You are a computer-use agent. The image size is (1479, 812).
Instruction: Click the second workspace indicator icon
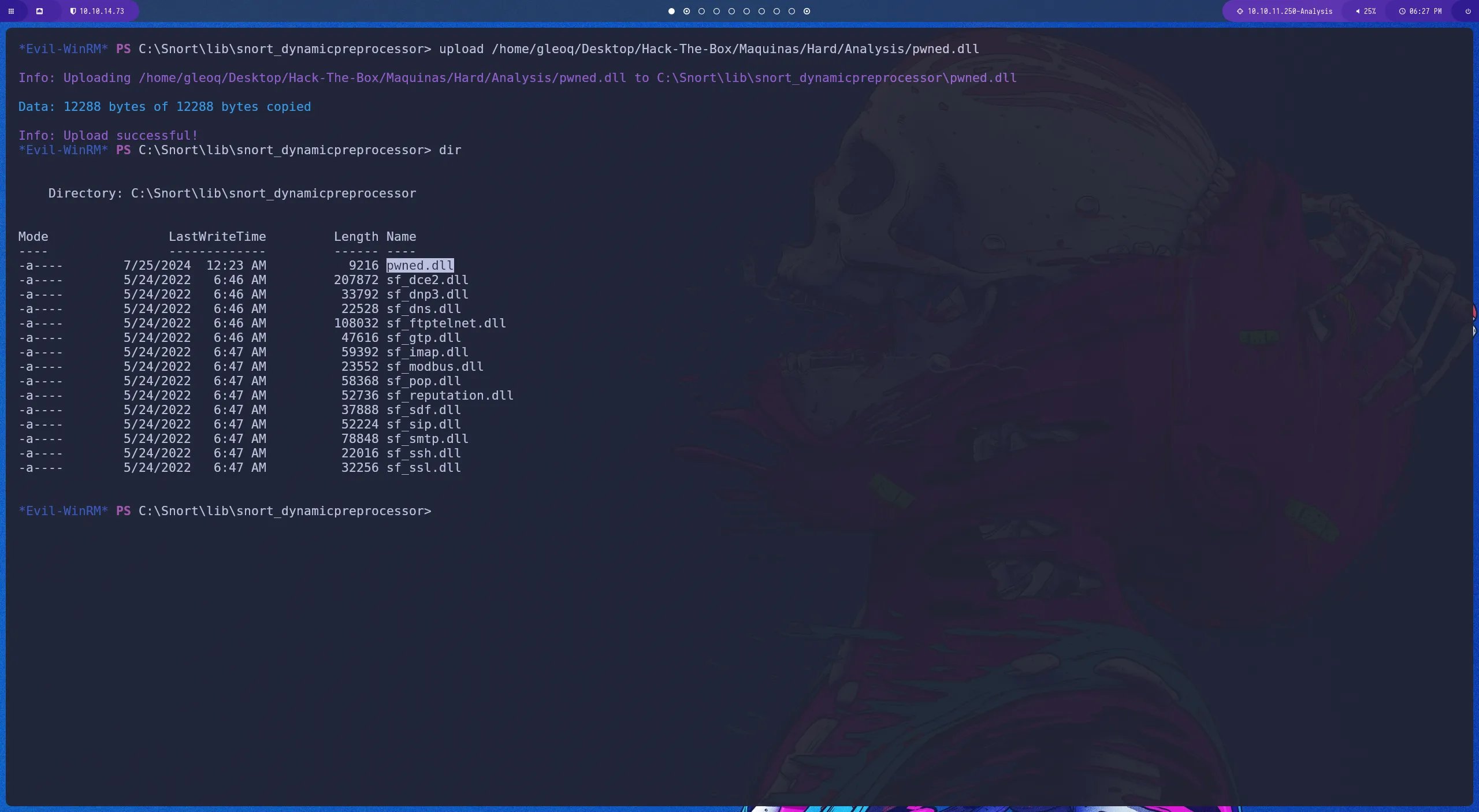686,11
